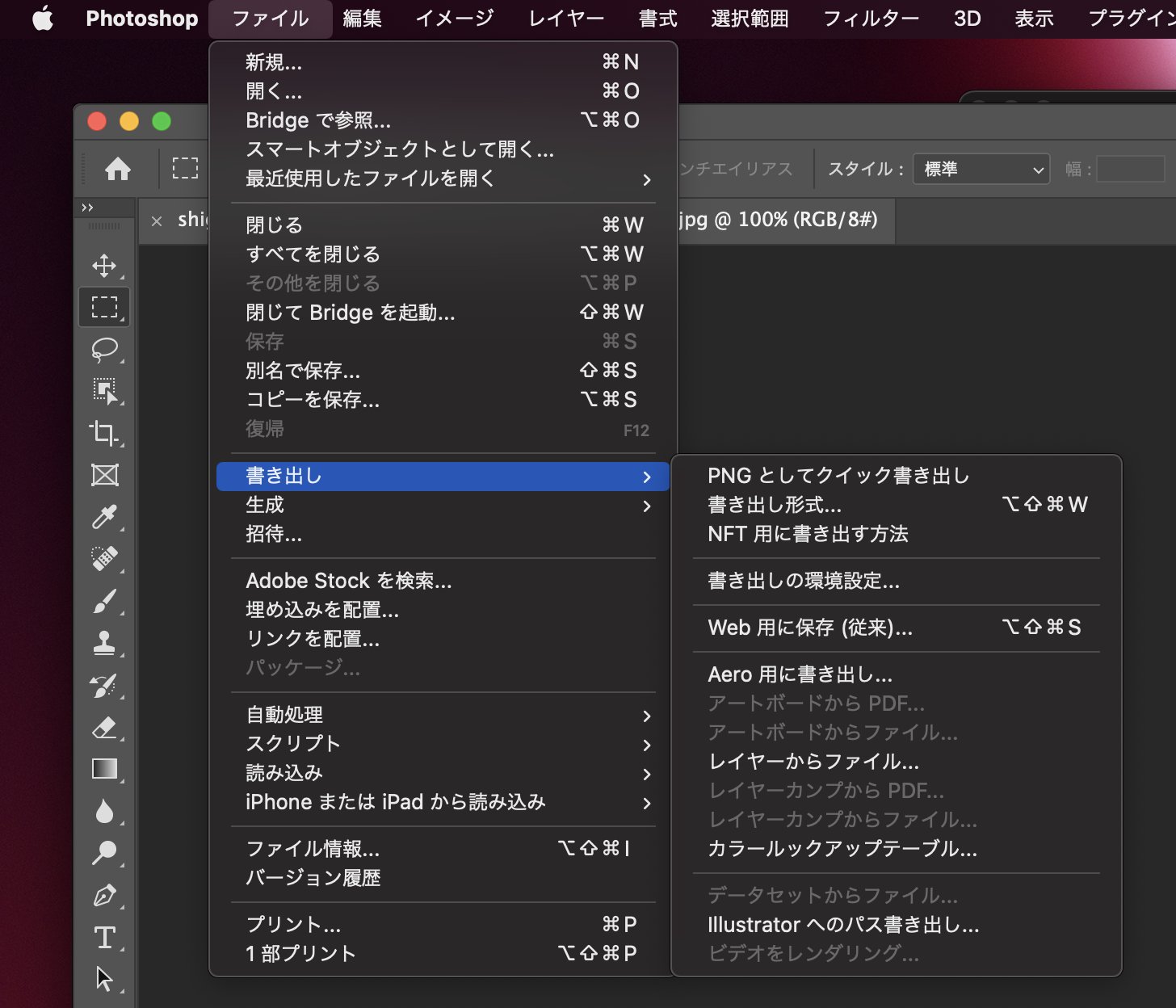Open the 表示 menu

tap(1034, 19)
